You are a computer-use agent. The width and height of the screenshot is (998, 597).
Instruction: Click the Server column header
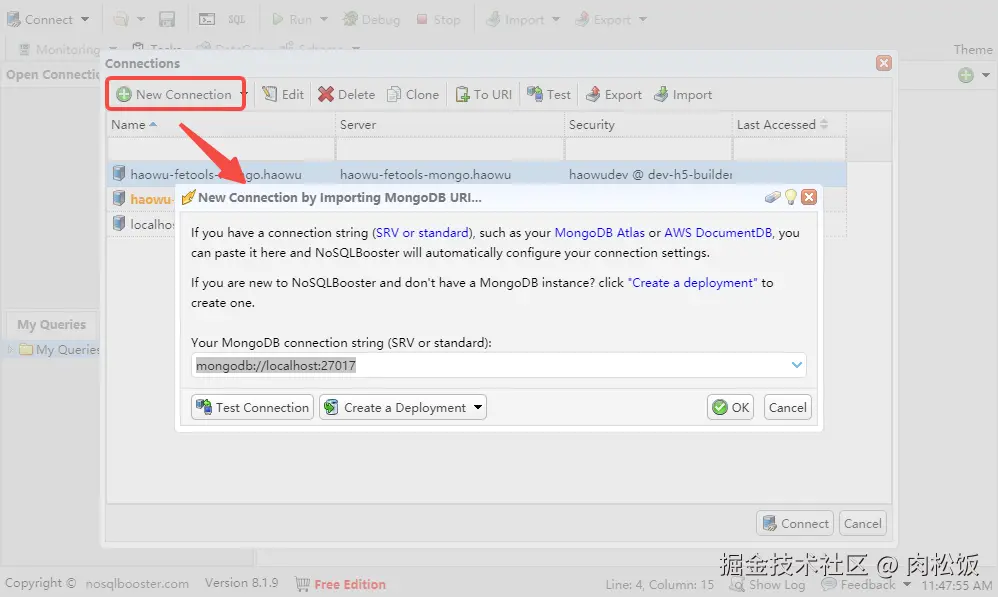449,125
